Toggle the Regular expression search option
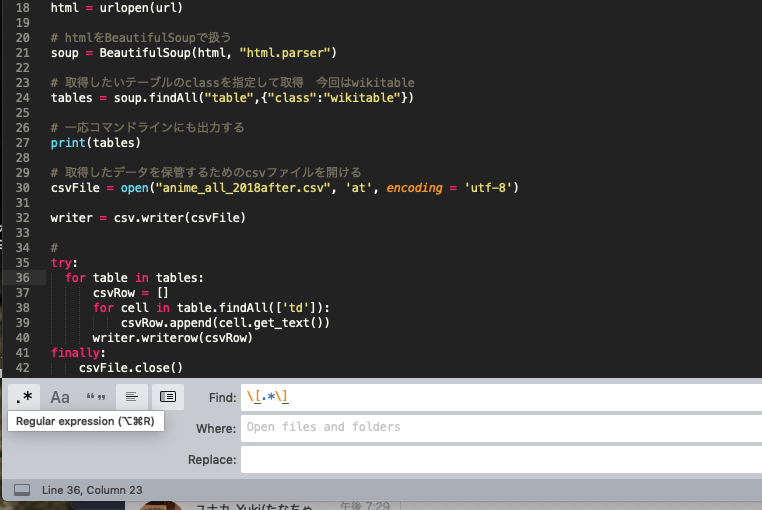This screenshot has height=510, width=762. pyautogui.click(x=26, y=397)
